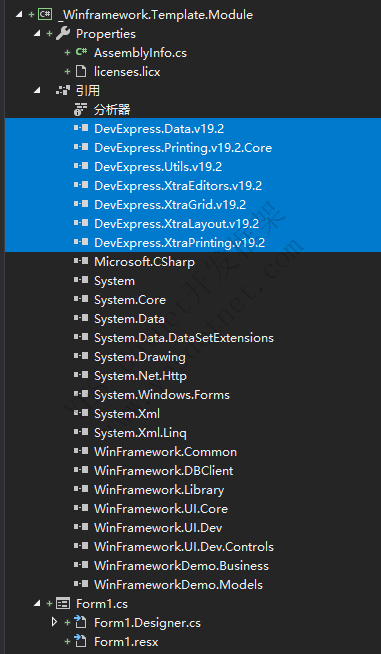Select the DevExpress.Data.v19.2 reference

click(x=159, y=128)
